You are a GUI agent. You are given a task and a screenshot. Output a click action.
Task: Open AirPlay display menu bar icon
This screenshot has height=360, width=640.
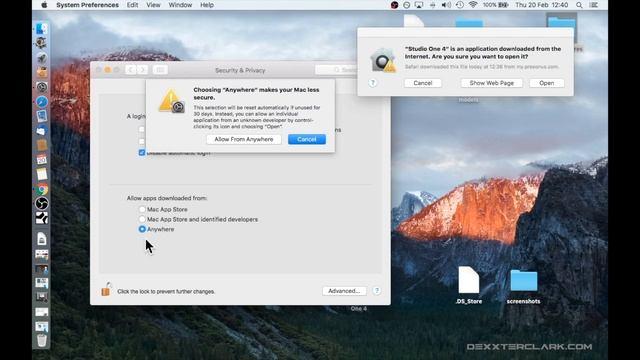pos(419,5)
